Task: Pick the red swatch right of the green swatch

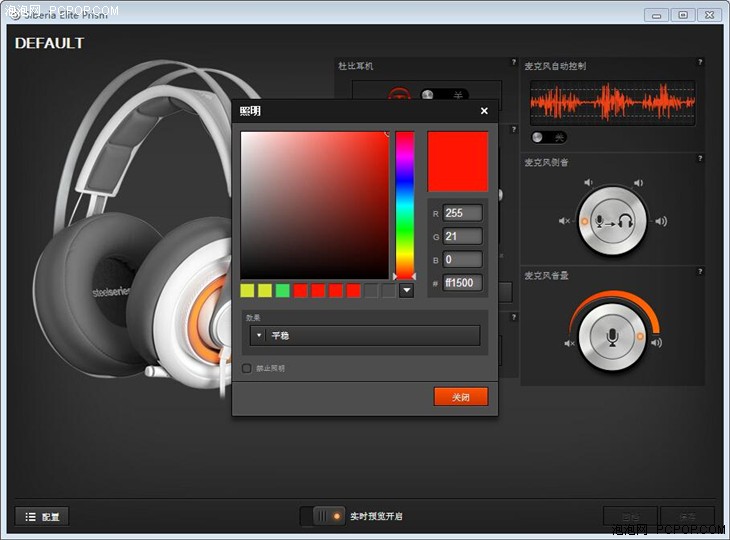Action: (300, 291)
